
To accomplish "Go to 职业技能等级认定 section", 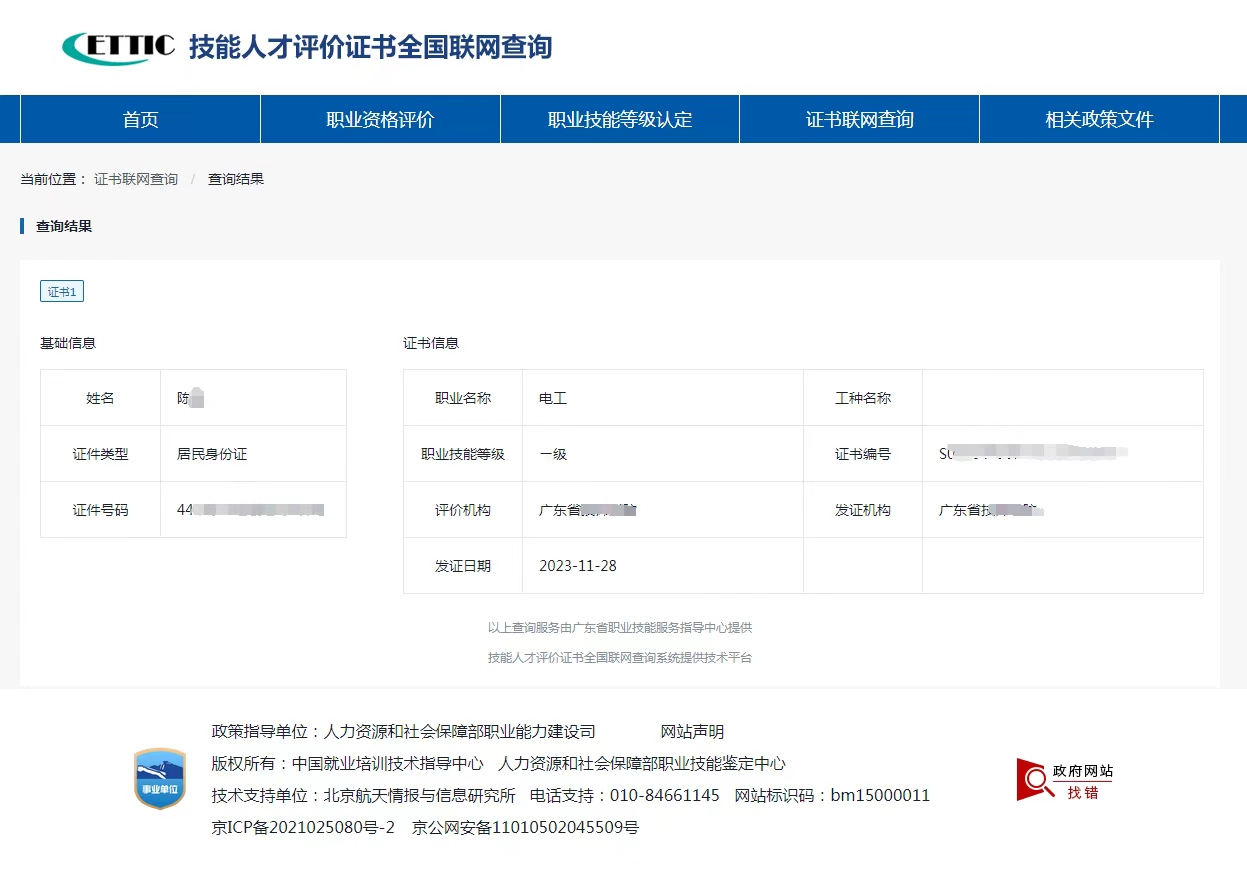I will [x=620, y=120].
